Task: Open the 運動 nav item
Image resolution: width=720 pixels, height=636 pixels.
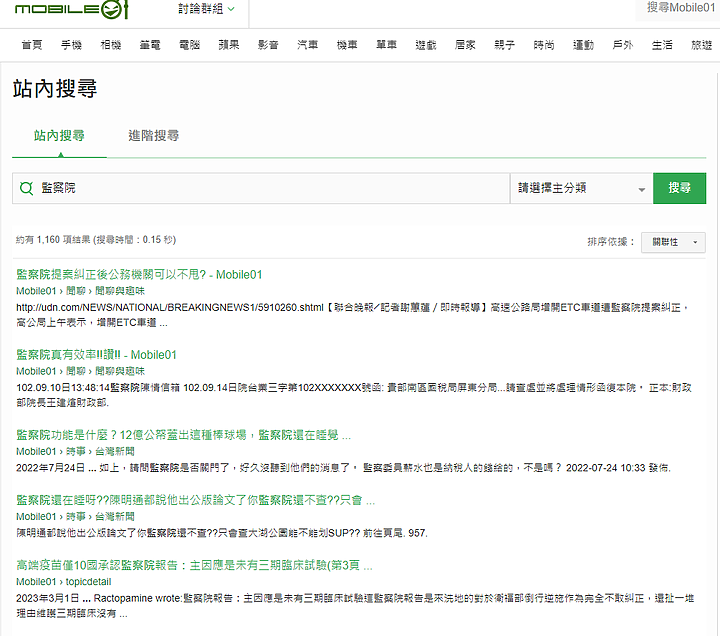Action: (x=584, y=45)
